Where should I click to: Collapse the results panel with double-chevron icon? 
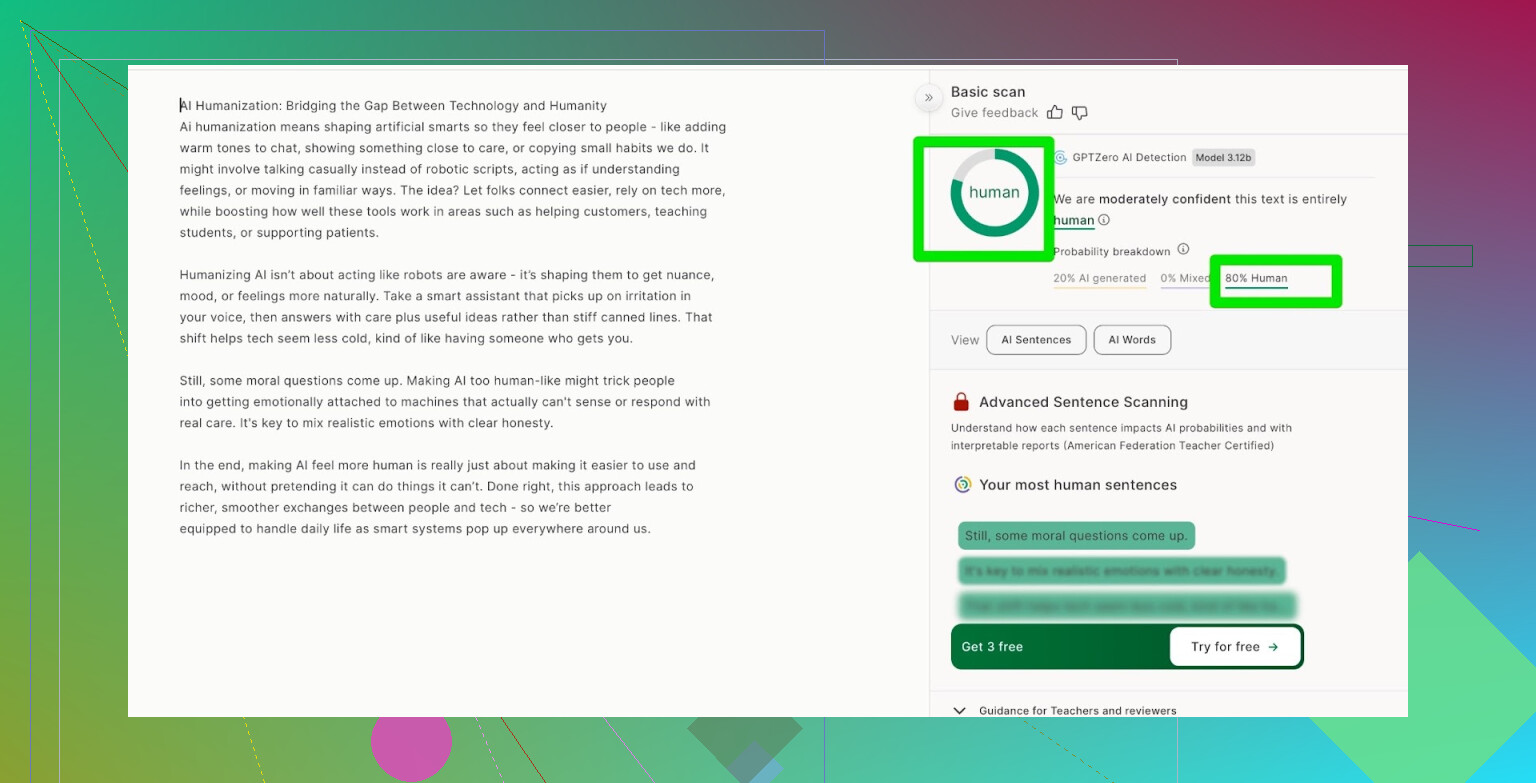[x=928, y=97]
